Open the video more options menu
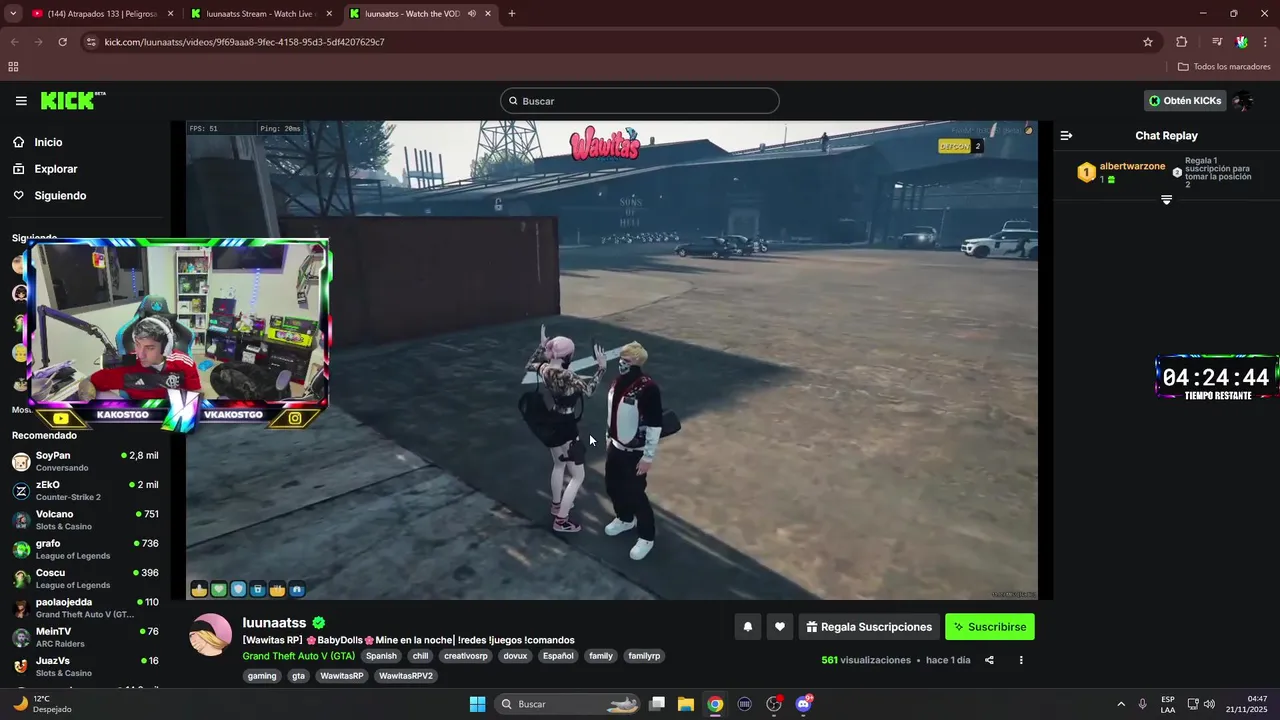Viewport: 1280px width, 720px height. pyautogui.click(x=1021, y=660)
